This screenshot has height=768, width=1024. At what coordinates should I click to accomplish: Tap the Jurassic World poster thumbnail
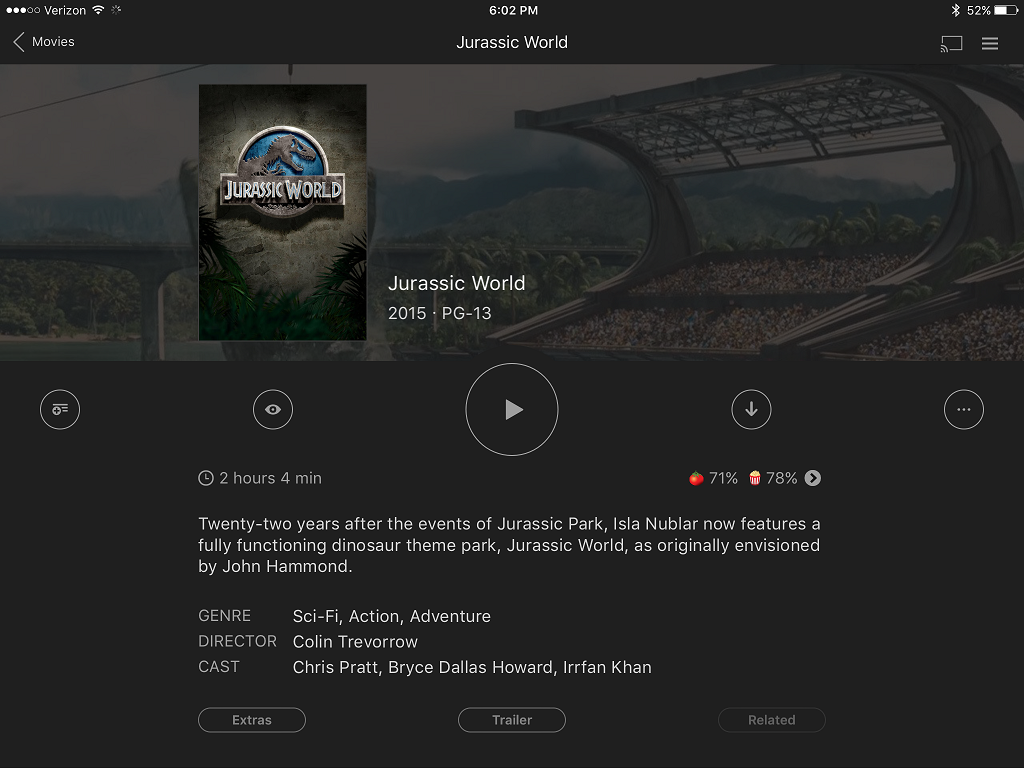tap(283, 212)
